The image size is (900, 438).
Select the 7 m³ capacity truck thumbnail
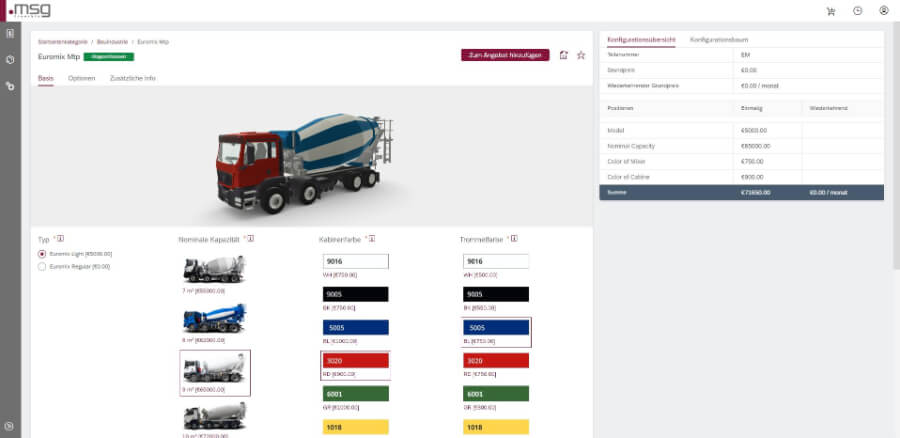(215, 269)
